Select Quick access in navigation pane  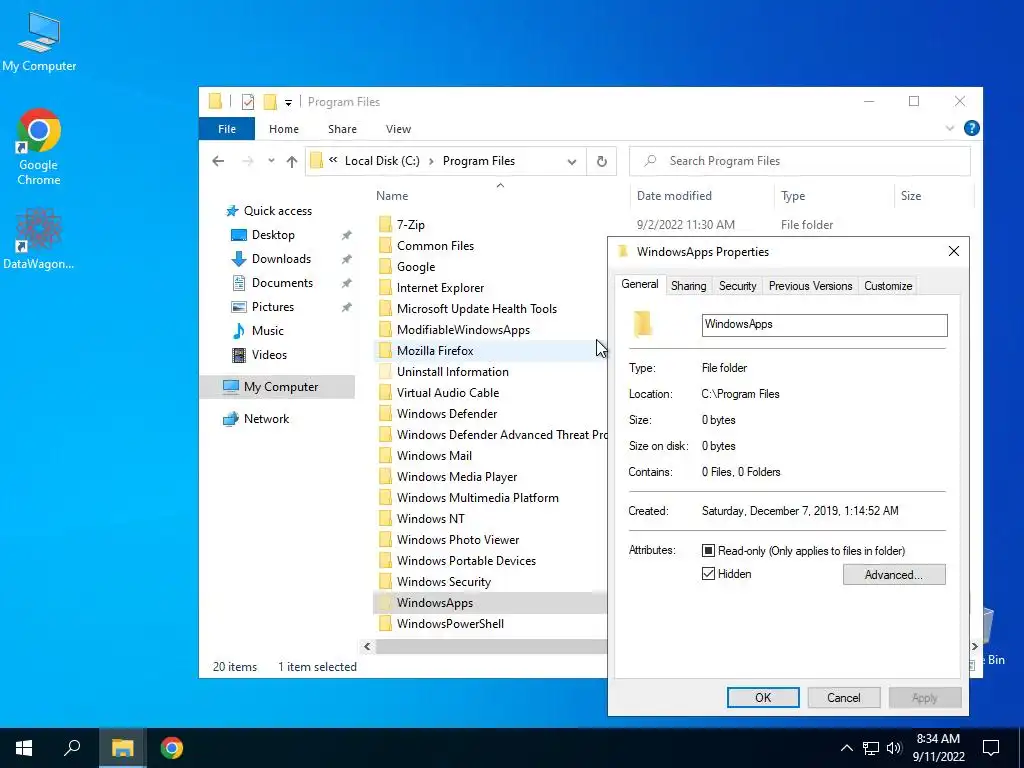click(x=278, y=211)
